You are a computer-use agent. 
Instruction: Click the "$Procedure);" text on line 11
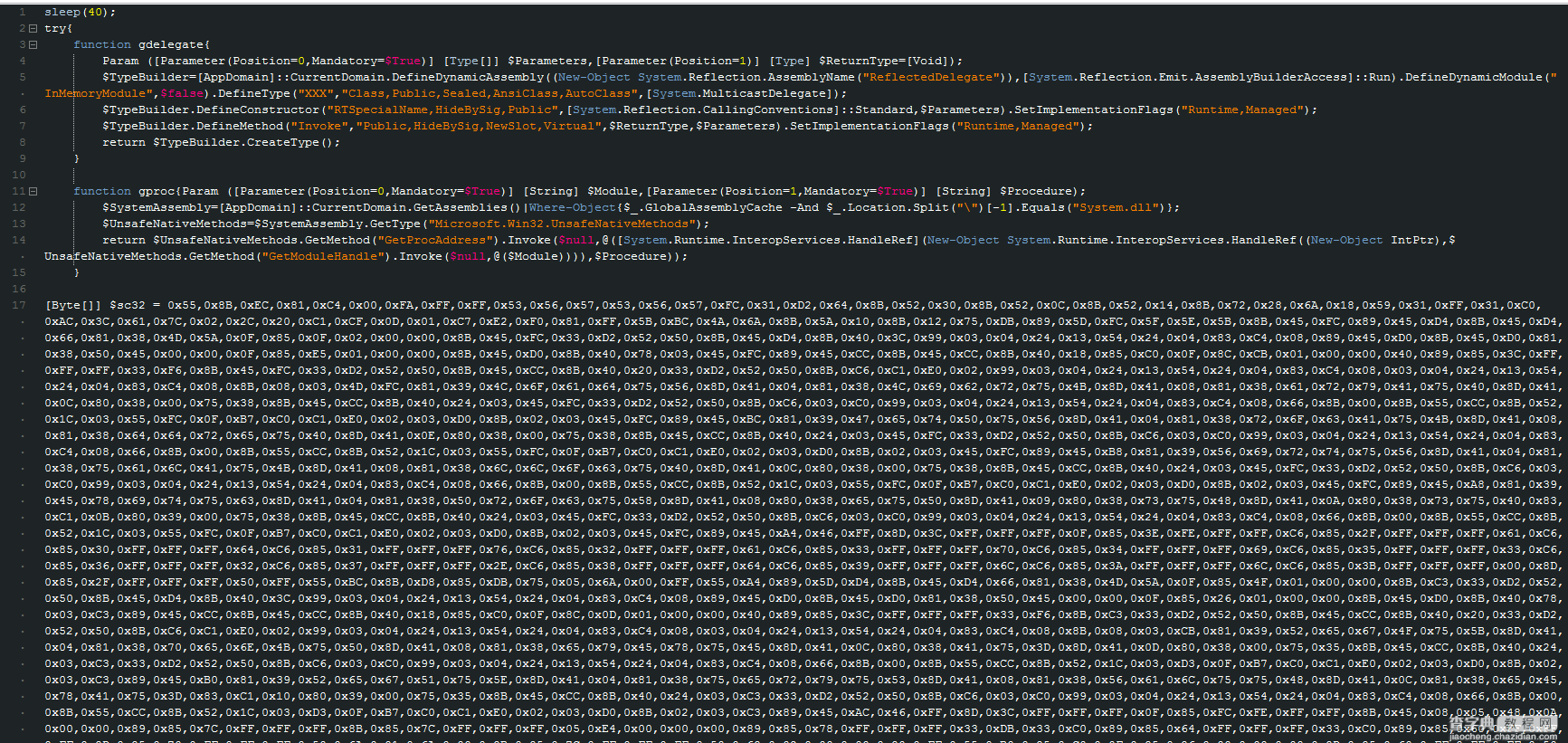1043,191
